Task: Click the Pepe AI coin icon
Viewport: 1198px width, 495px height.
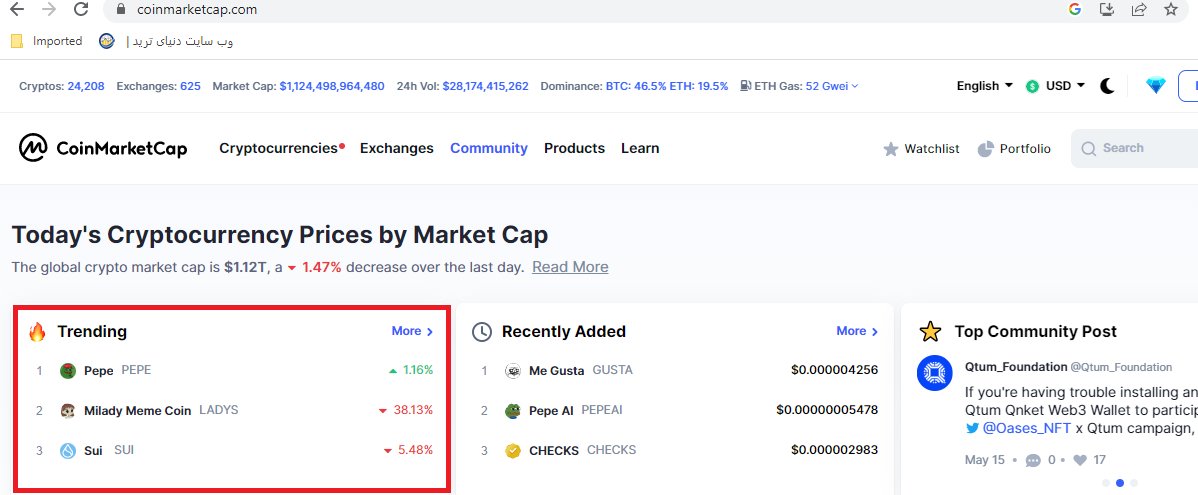Action: [x=513, y=411]
